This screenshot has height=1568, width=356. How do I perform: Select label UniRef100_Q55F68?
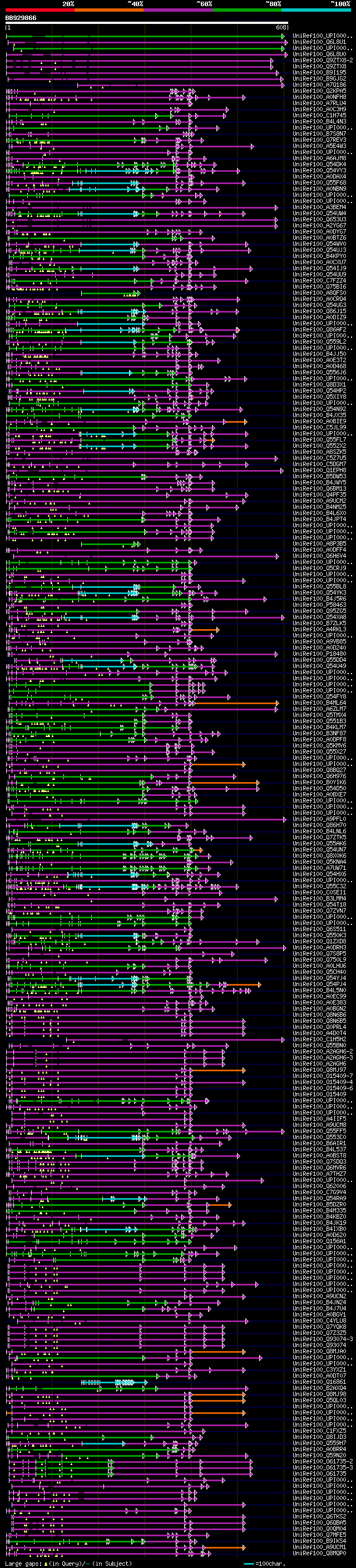pyautogui.click(x=319, y=182)
